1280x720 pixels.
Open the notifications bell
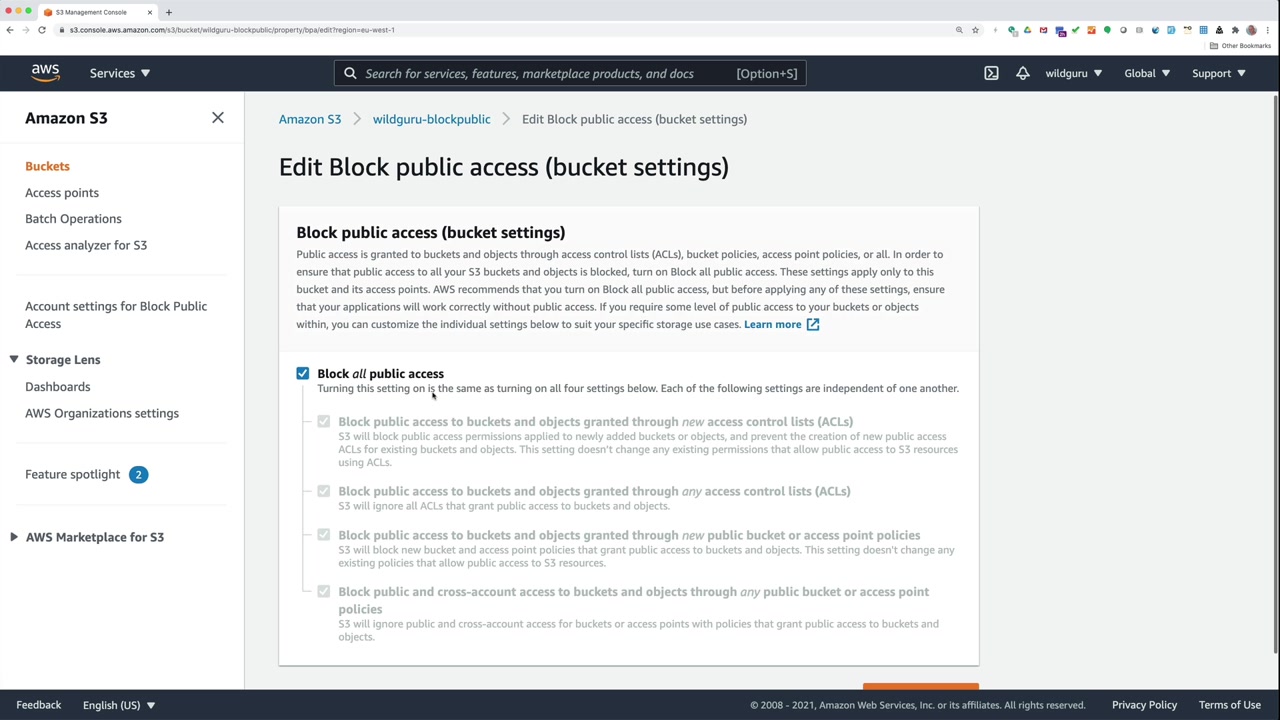coord(1022,73)
